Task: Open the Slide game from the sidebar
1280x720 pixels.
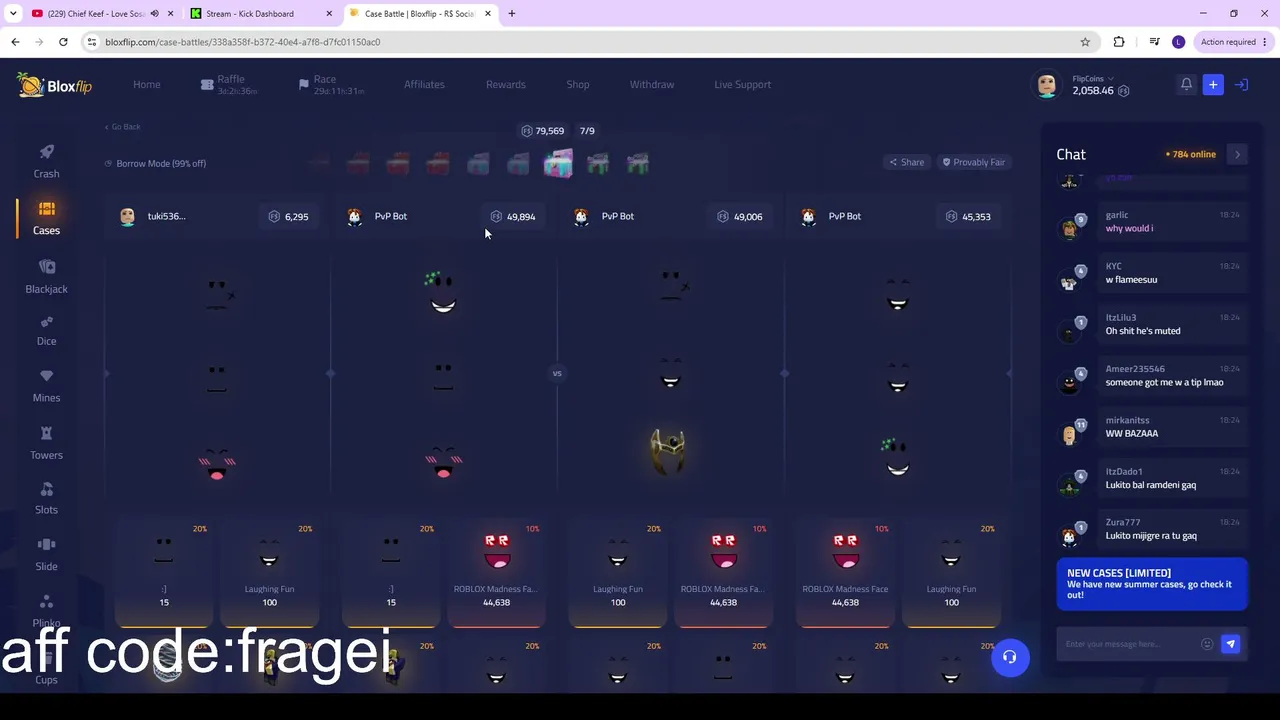Action: tap(46, 554)
